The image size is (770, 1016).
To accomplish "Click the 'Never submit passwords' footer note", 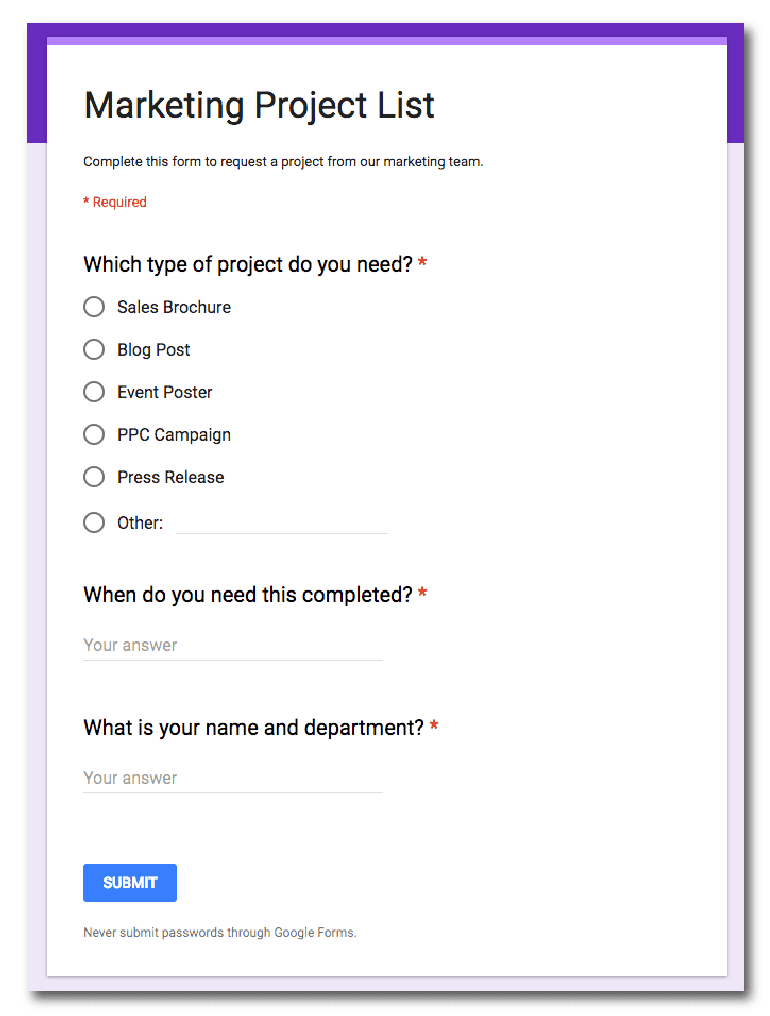I will (219, 933).
